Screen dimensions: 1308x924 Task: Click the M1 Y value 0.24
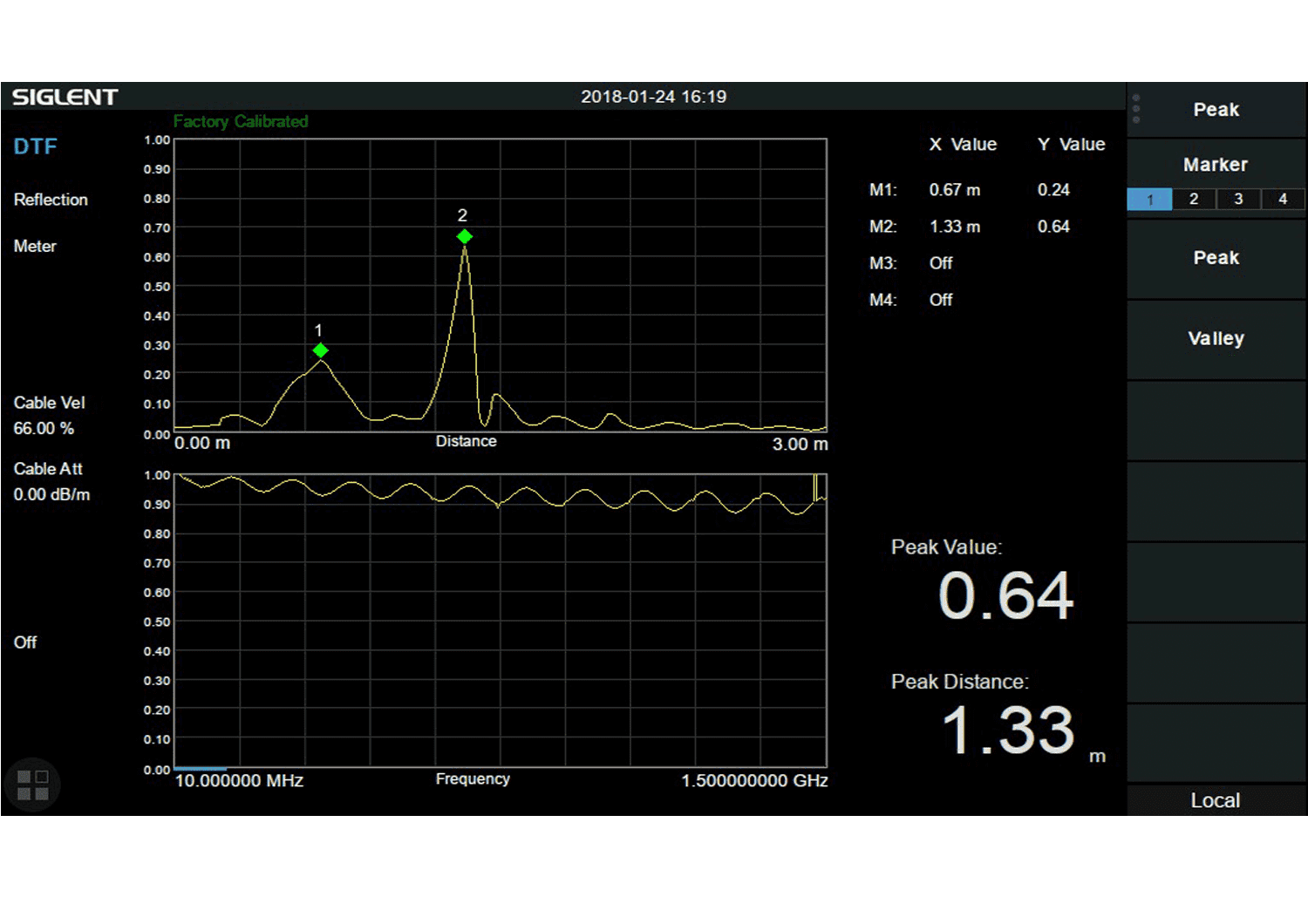tap(1053, 190)
